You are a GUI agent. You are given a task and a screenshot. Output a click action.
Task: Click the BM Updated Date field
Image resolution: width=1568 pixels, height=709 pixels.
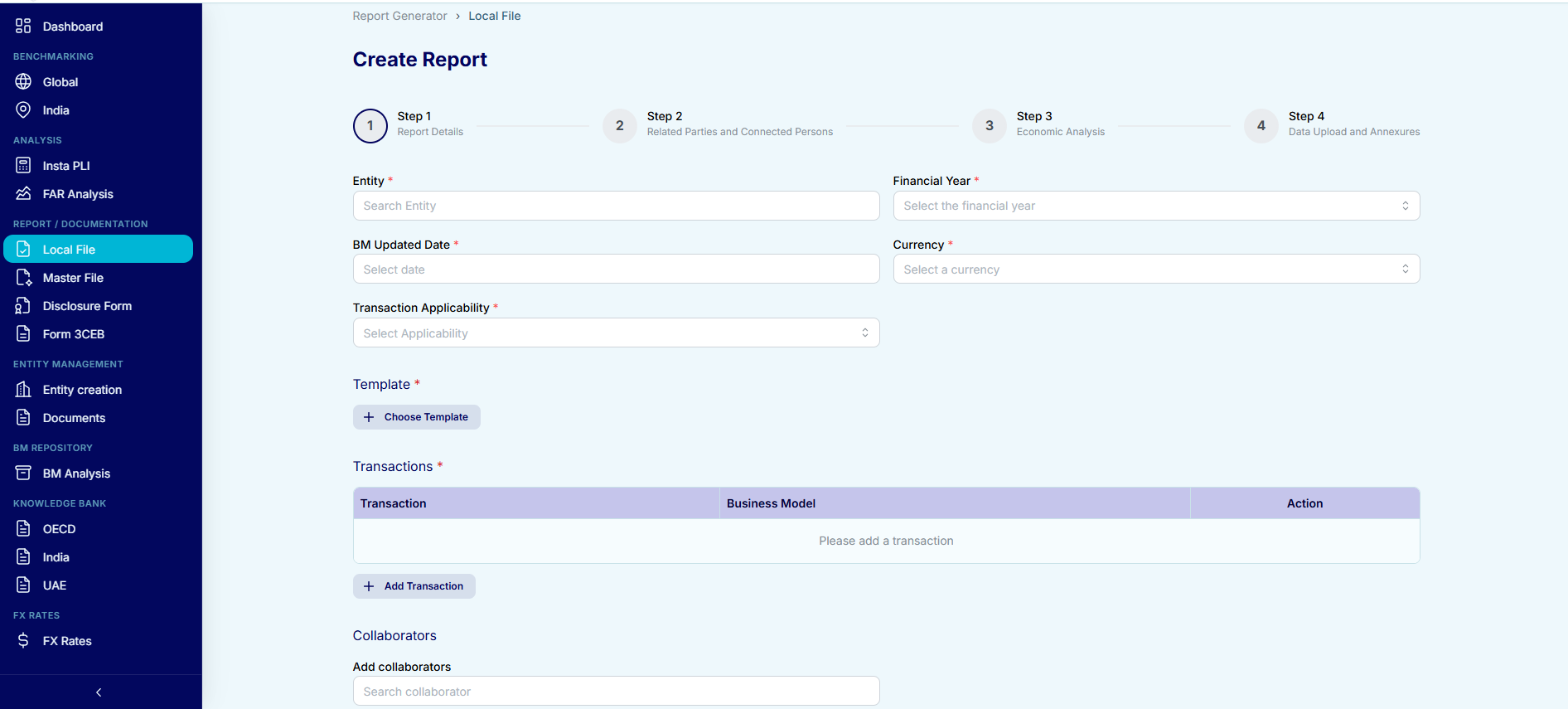(616, 269)
